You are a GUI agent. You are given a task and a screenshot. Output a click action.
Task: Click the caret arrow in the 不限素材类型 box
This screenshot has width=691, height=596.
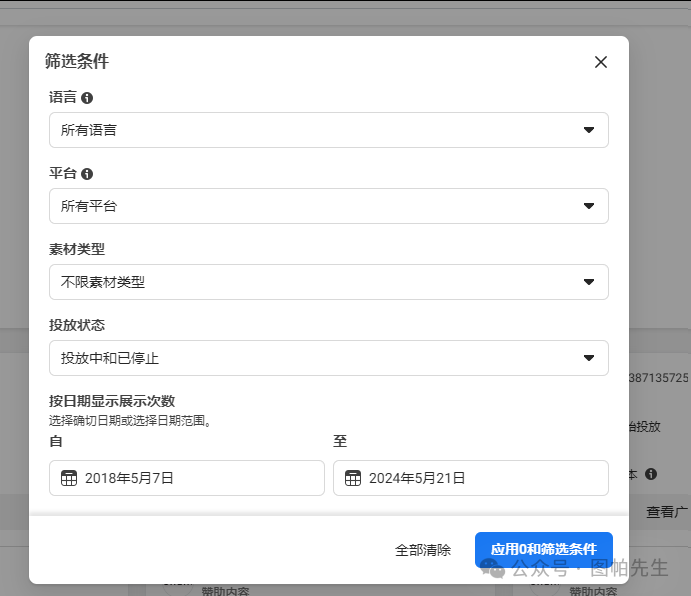pyautogui.click(x=589, y=282)
